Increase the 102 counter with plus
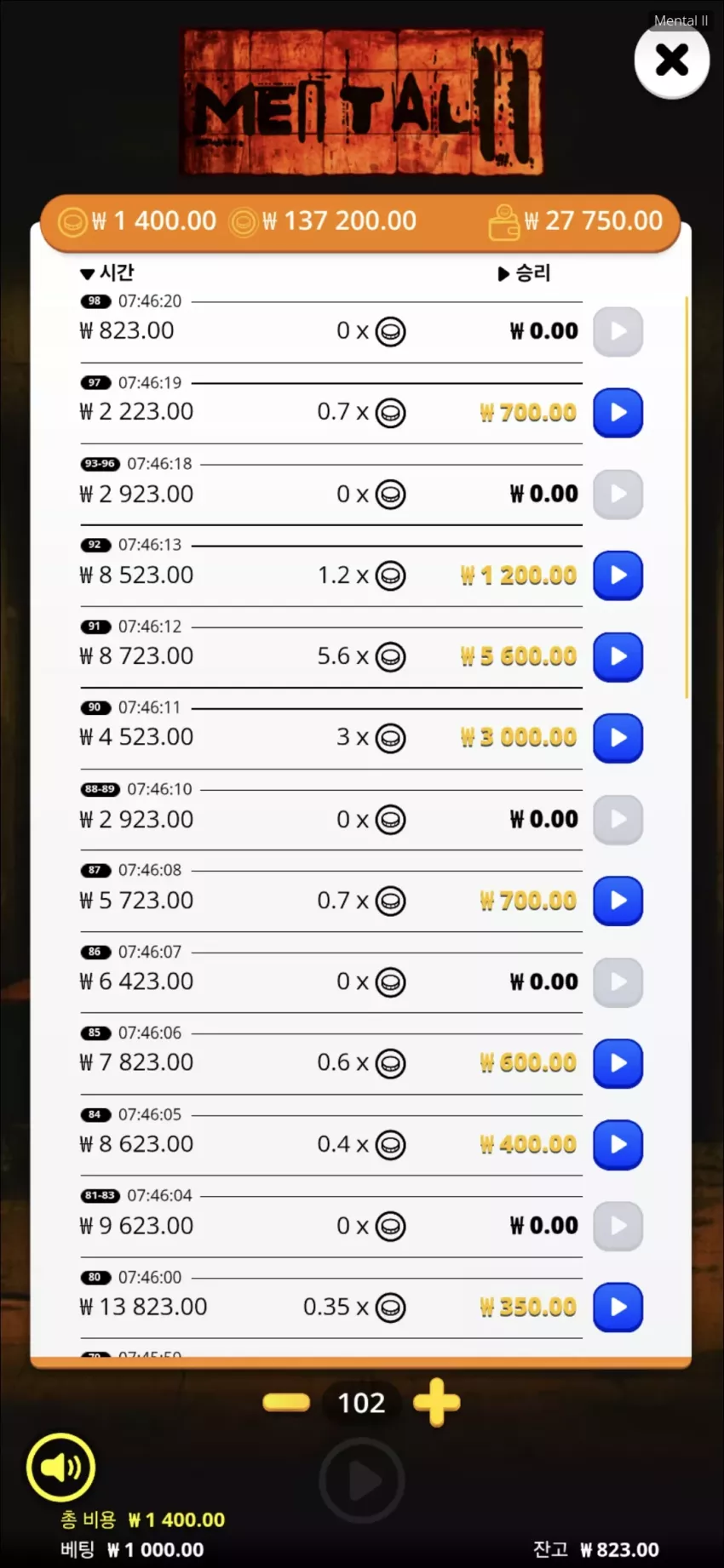This screenshot has height=1568, width=724. click(x=436, y=1402)
